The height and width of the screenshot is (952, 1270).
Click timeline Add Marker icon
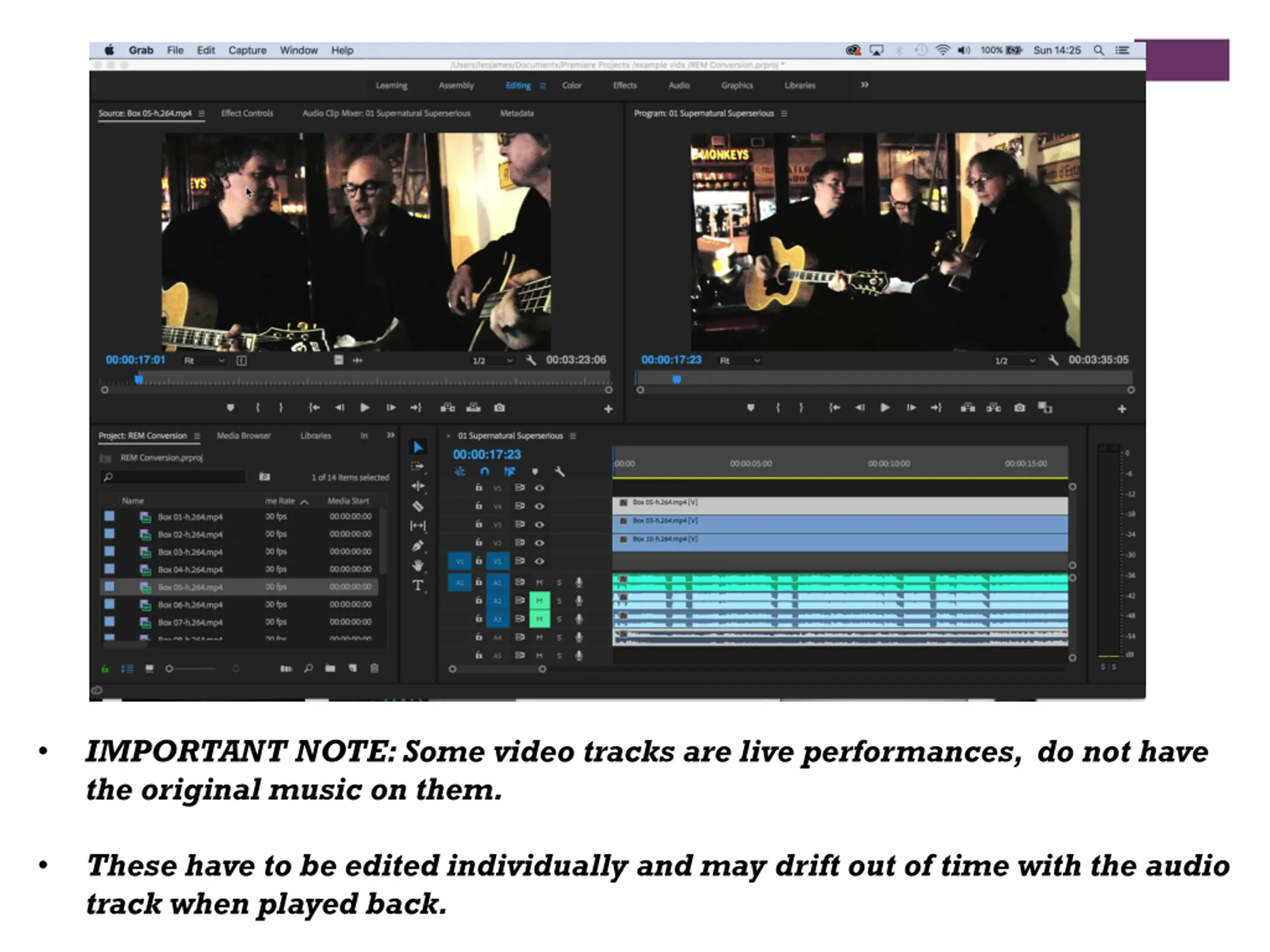[x=535, y=472]
